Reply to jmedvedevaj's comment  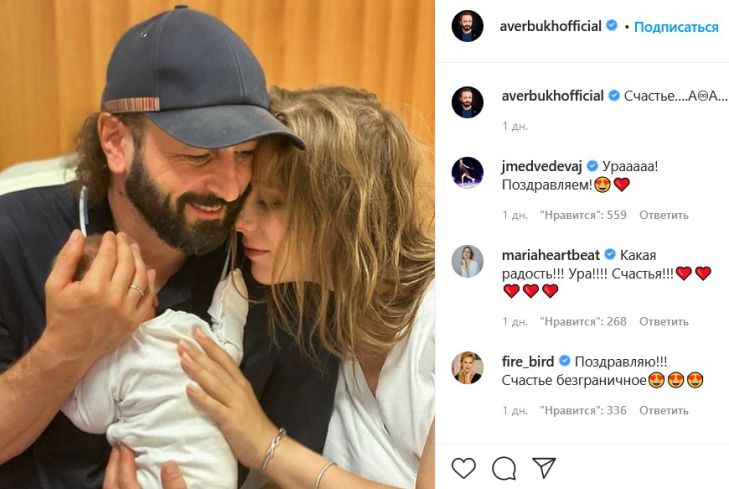664,215
